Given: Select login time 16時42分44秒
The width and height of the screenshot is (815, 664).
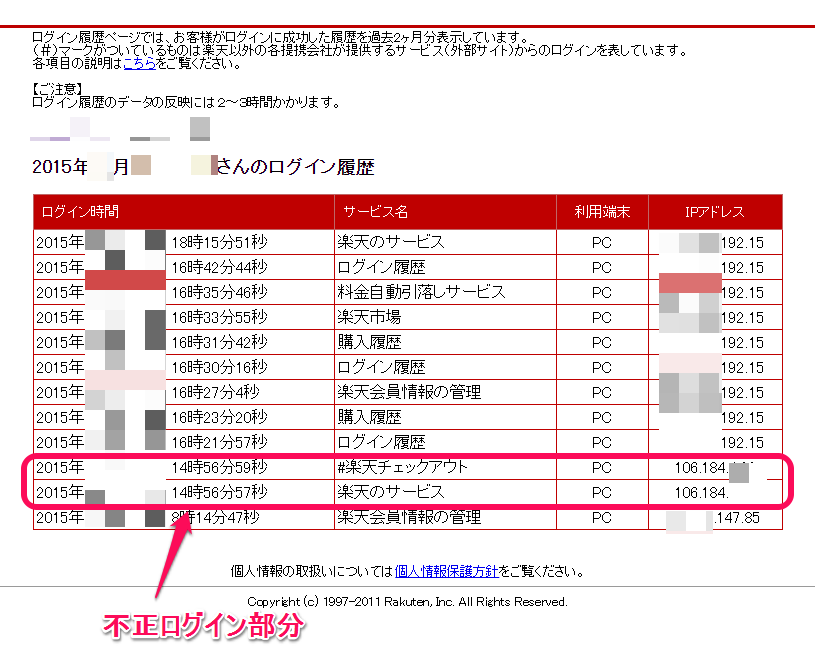Looking at the screenshot, I should coord(219,267).
